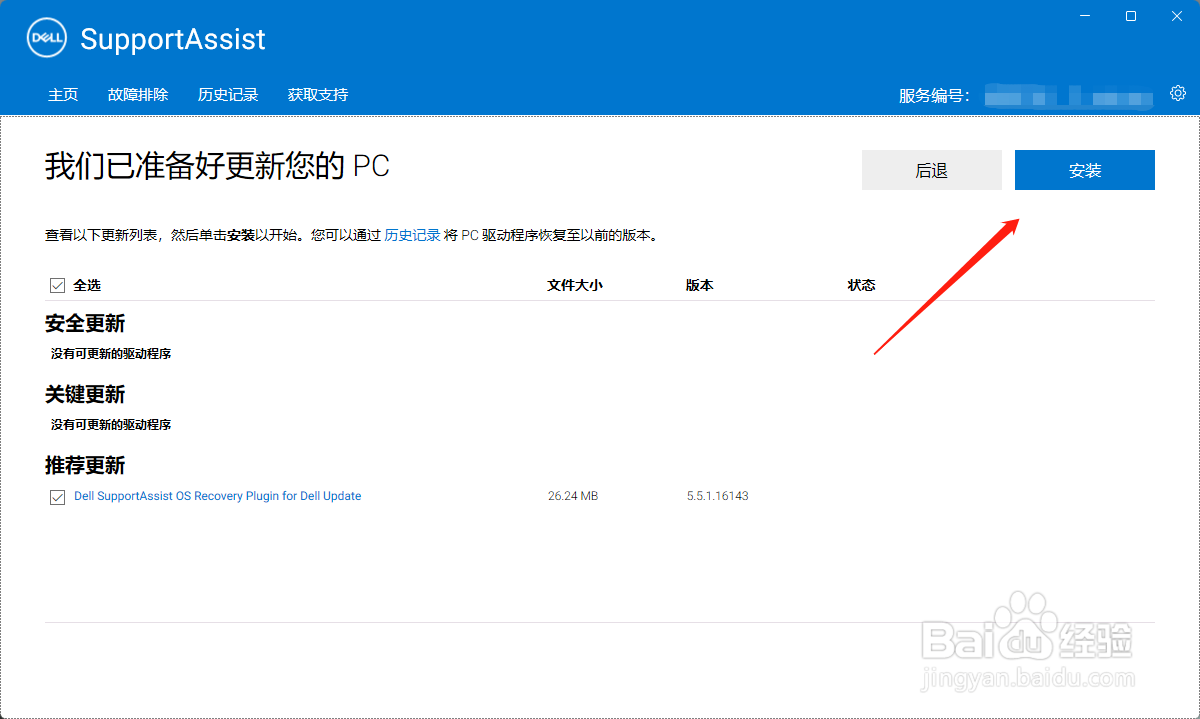
Task: Click the 安装 button
Action: [1085, 170]
